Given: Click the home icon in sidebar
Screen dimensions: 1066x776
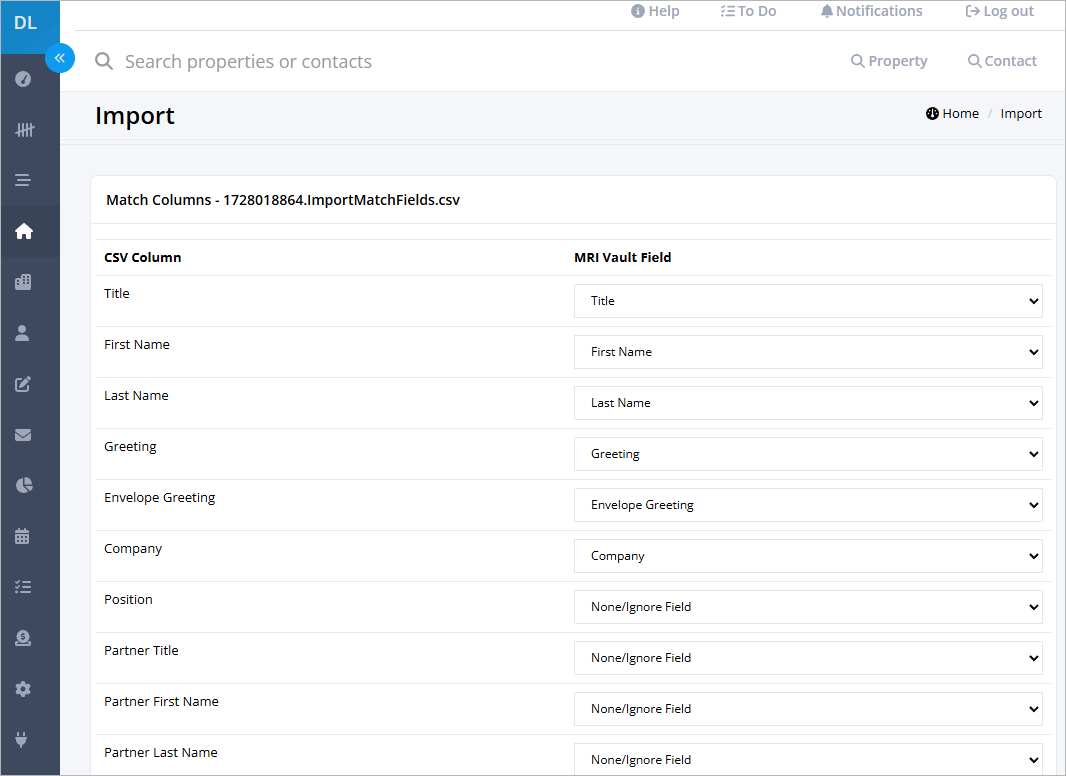Looking at the screenshot, I should point(24,231).
